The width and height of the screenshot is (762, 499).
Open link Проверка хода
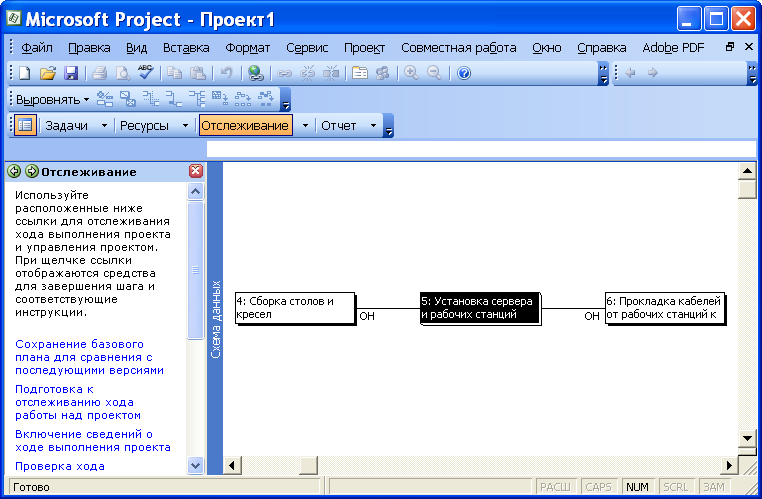60,466
